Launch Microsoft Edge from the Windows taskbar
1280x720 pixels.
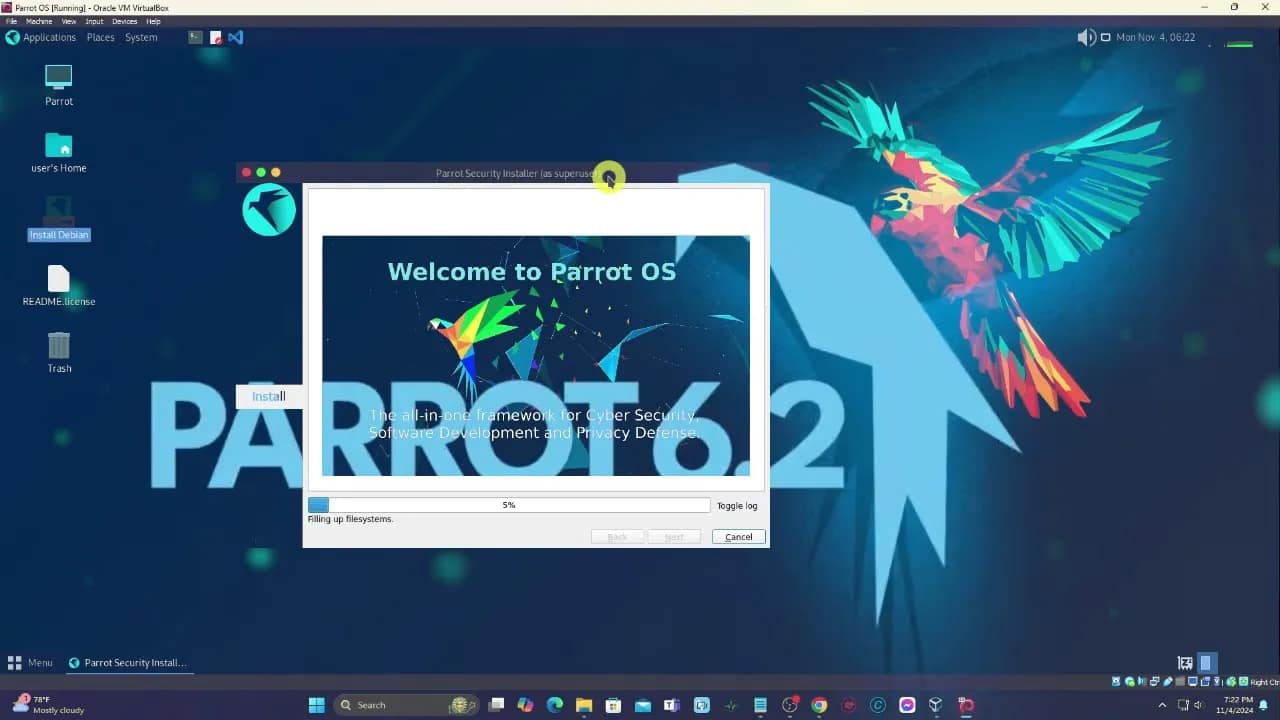pos(554,705)
